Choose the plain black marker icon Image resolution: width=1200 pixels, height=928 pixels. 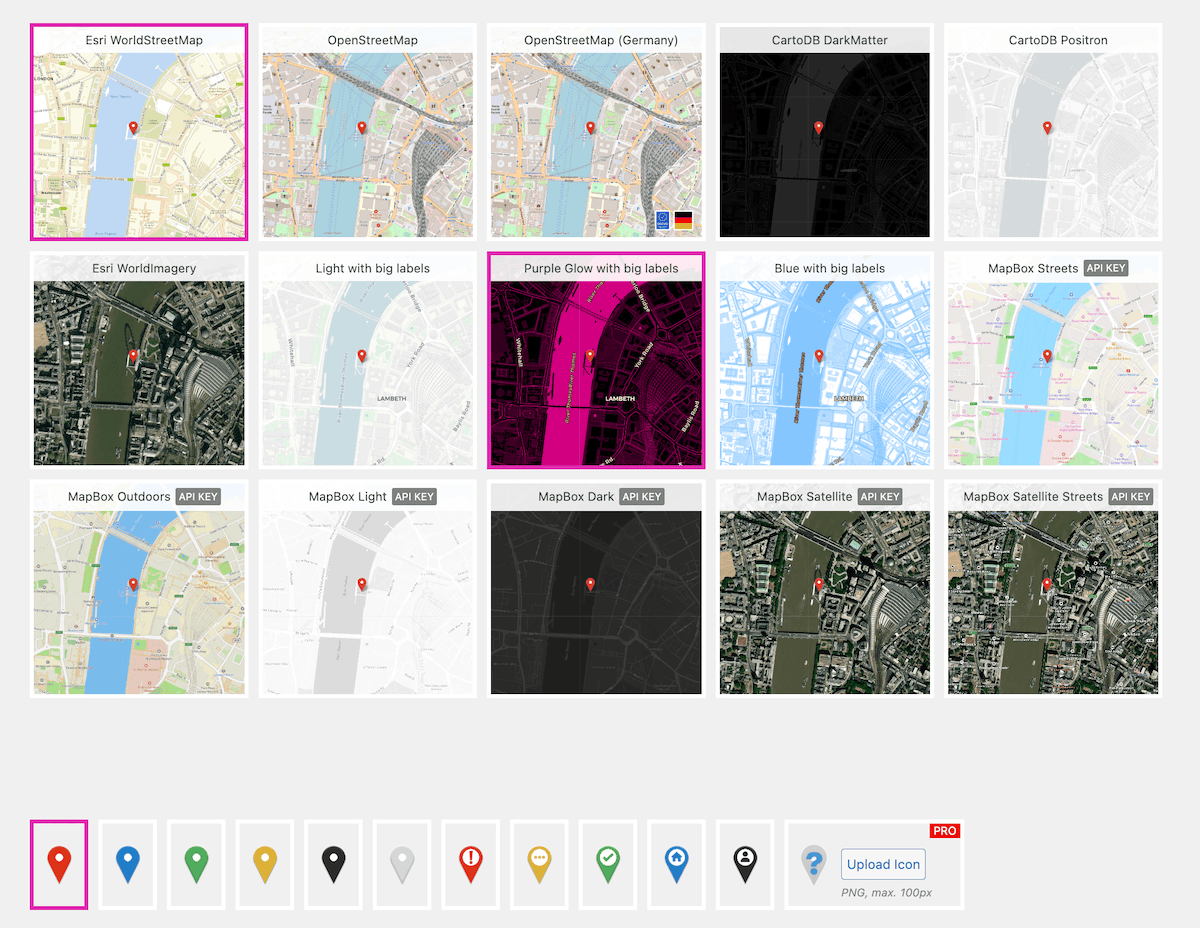tap(333, 864)
